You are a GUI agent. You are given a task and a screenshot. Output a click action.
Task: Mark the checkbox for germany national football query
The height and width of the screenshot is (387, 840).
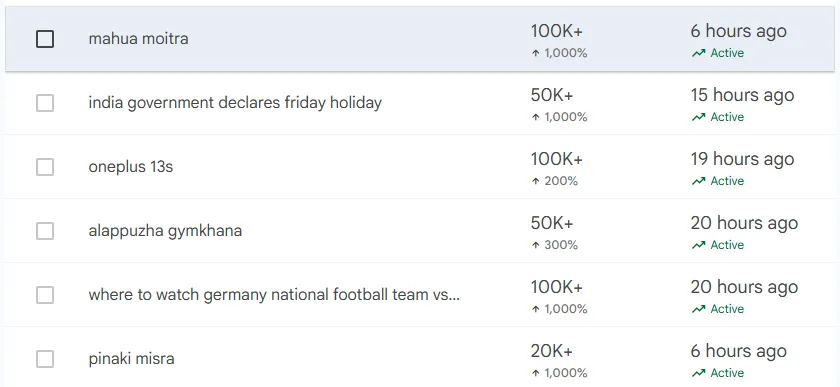tap(45, 295)
